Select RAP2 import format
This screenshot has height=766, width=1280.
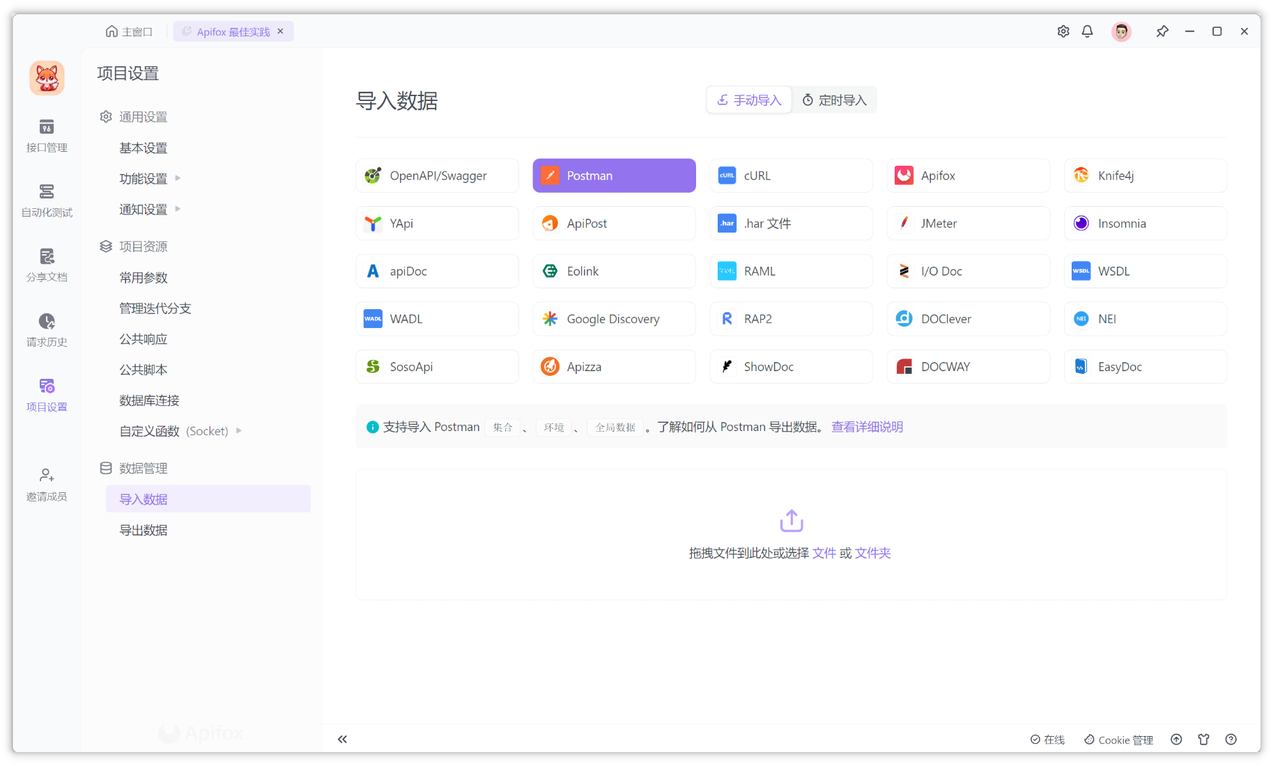click(x=791, y=319)
